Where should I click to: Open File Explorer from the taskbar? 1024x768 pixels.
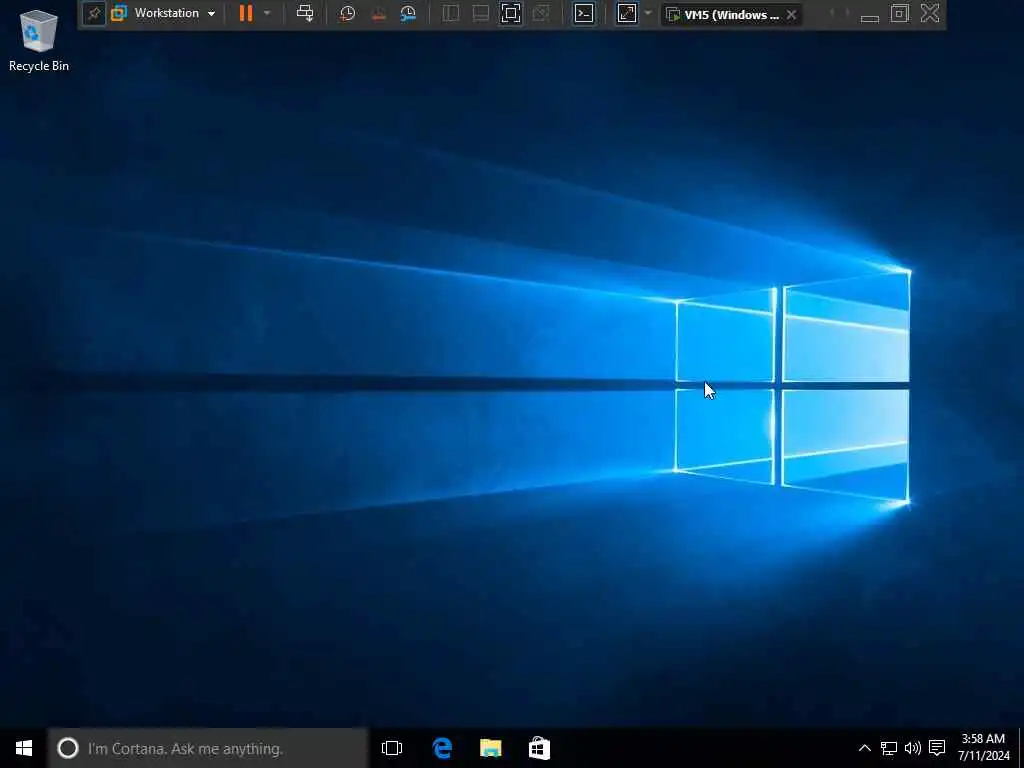(490, 748)
